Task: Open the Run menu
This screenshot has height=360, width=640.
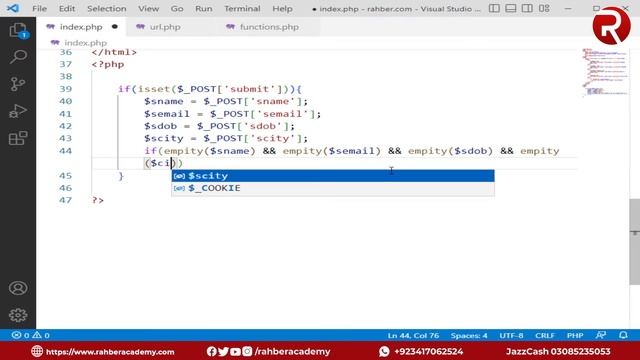Action: pos(204,9)
